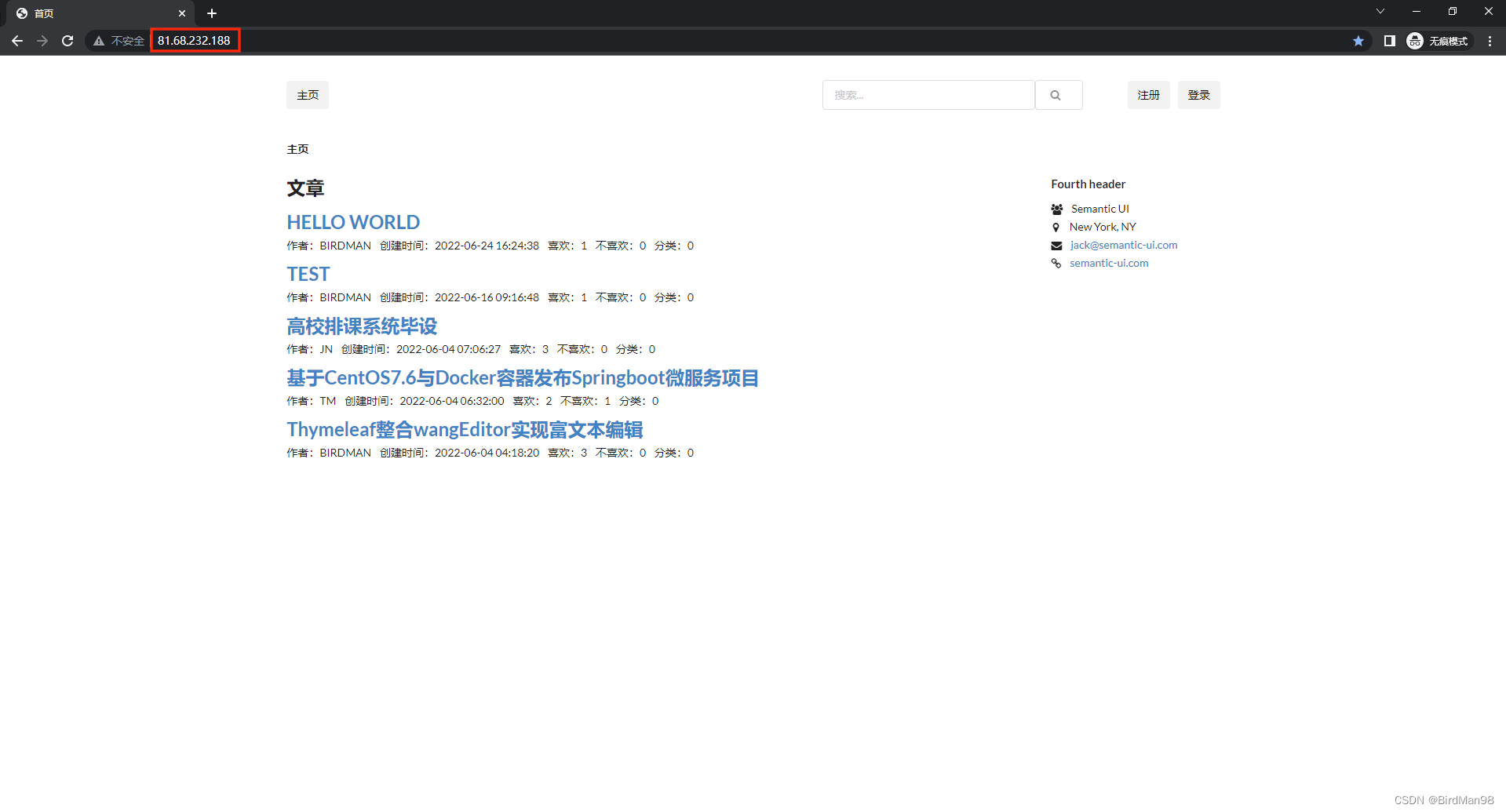The width and height of the screenshot is (1506, 812).
Task: Click the jack@semantic-ui.com email link
Action: point(1124,245)
